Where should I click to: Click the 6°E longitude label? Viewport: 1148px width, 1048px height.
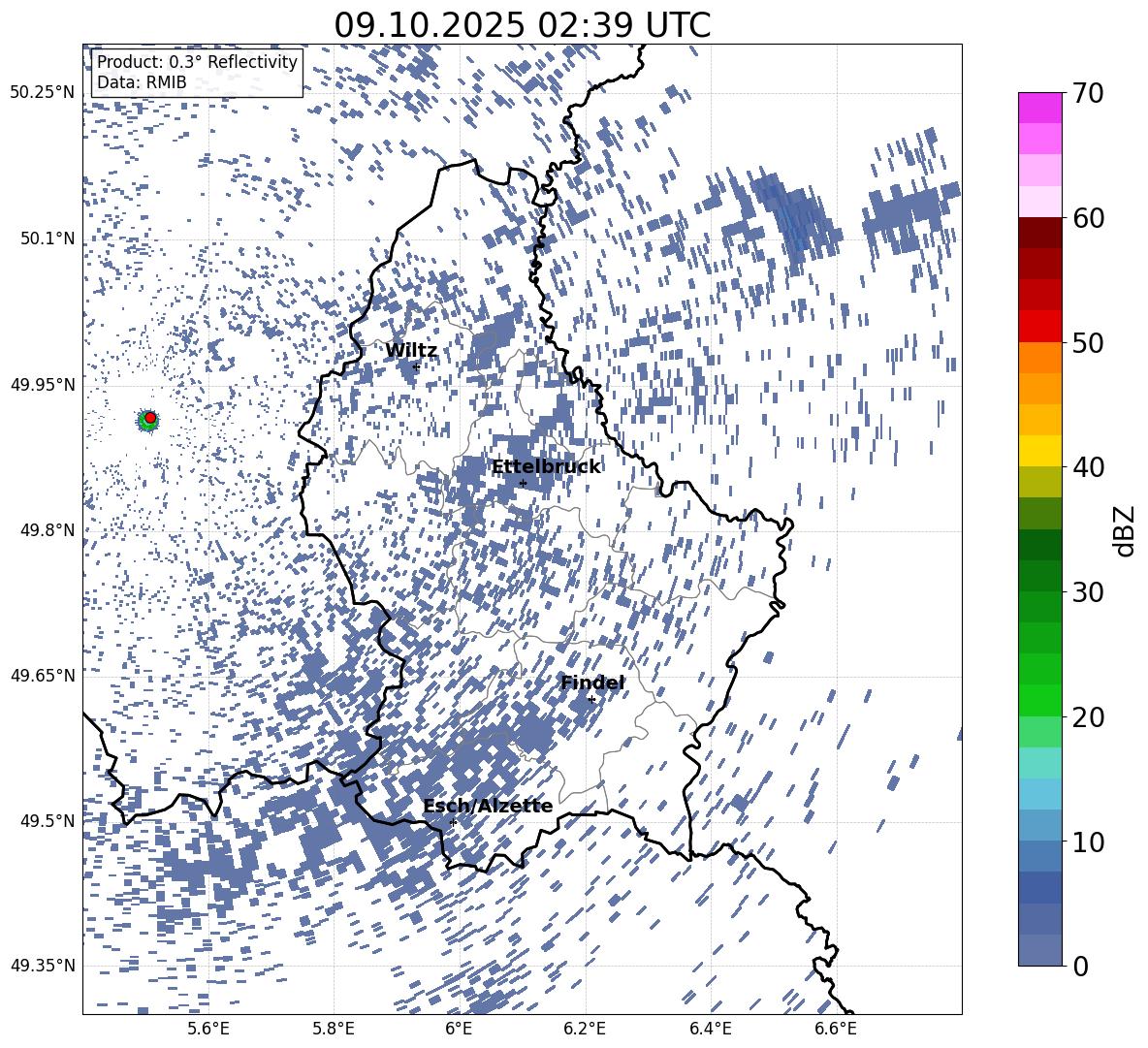click(x=459, y=1030)
